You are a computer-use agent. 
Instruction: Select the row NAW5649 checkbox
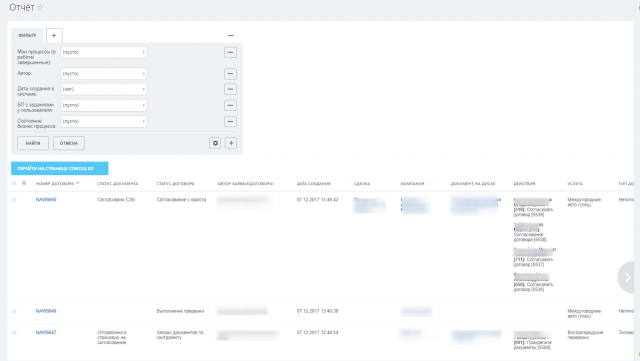pos(14,311)
